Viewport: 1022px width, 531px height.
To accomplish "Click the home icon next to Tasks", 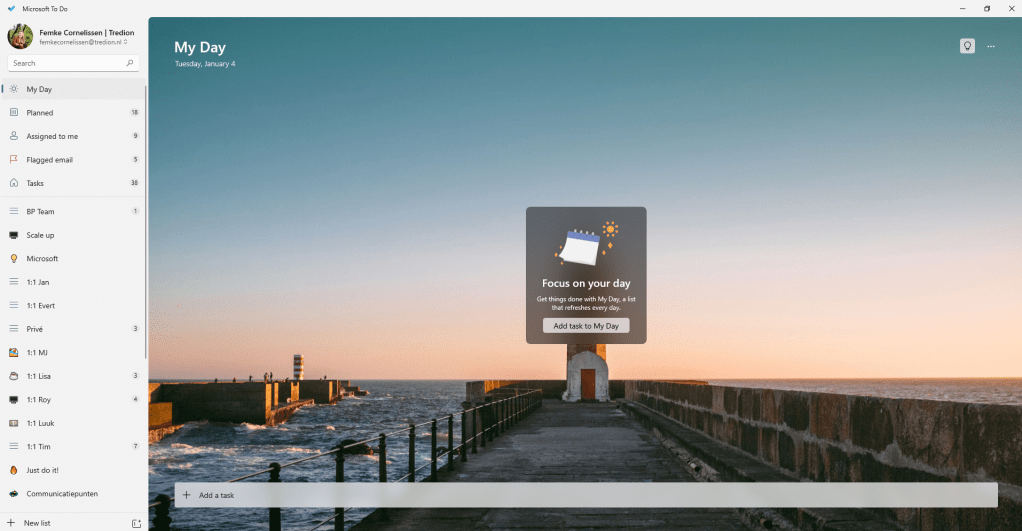I will click(x=14, y=183).
